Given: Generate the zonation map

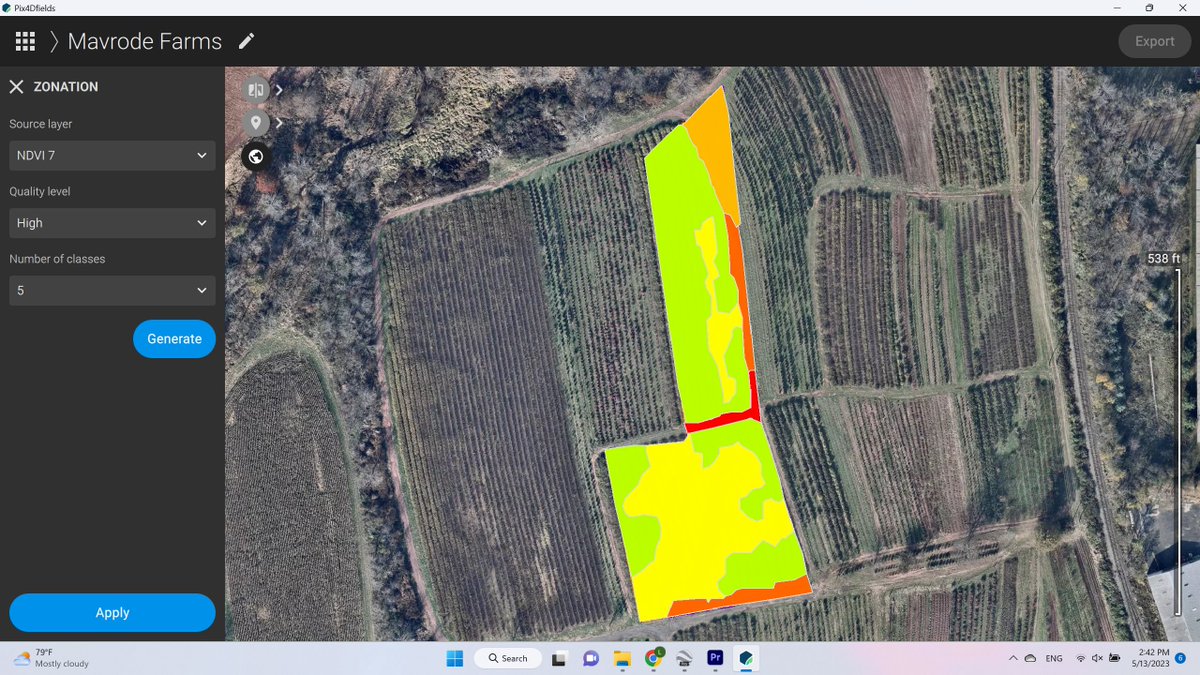Looking at the screenshot, I should click(174, 338).
